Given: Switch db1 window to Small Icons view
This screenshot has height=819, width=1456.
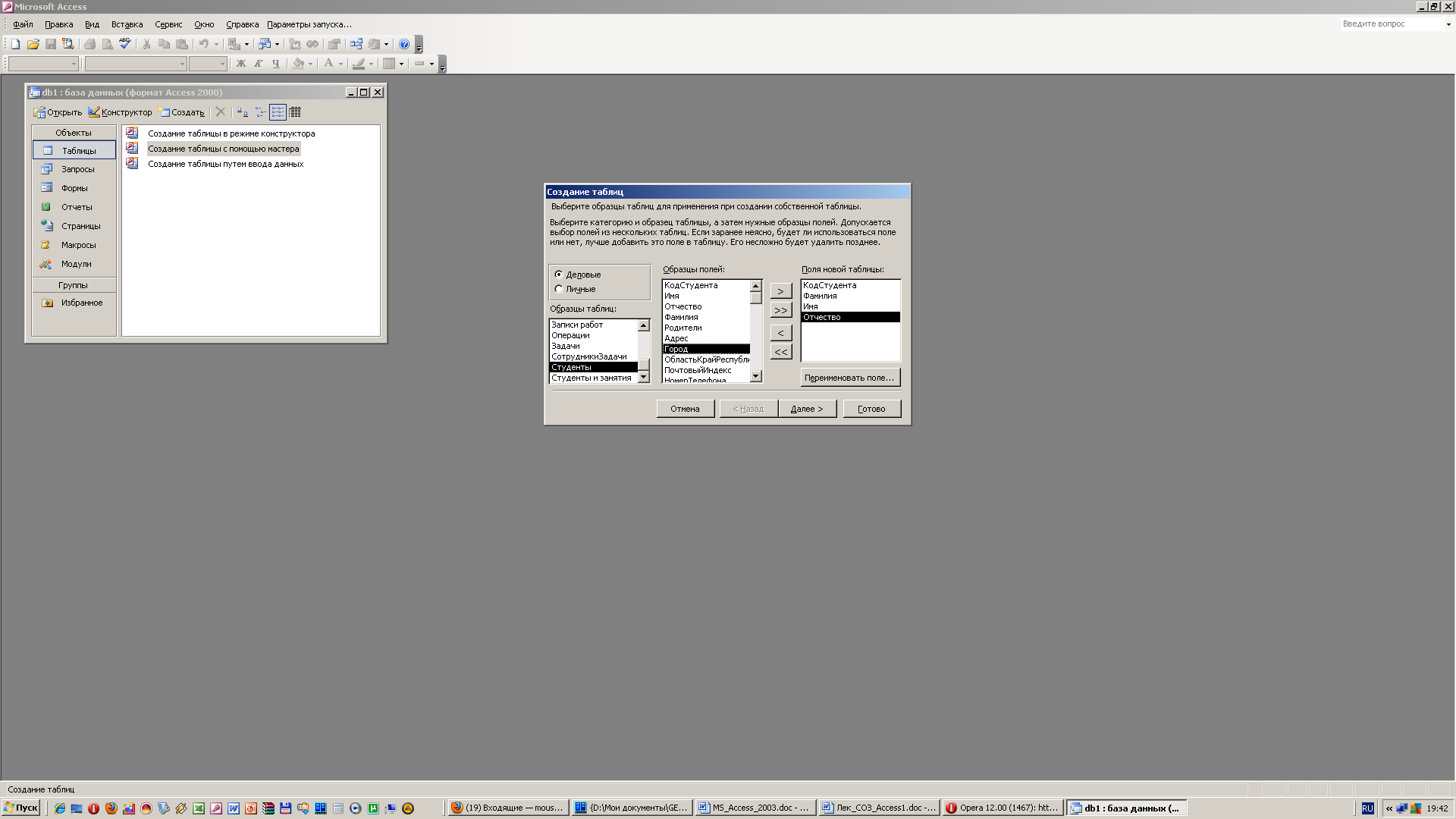Looking at the screenshot, I should tap(260, 112).
